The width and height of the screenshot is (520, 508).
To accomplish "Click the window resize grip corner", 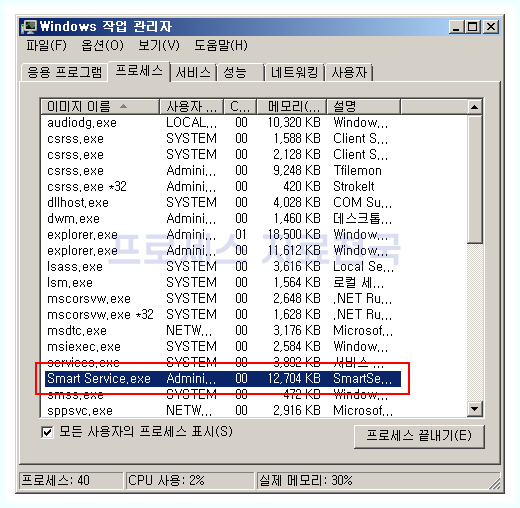I will (495, 483).
